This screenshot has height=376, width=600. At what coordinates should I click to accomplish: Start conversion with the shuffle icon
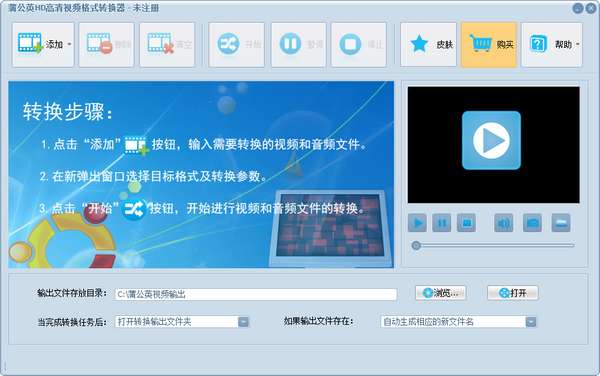click(x=228, y=44)
